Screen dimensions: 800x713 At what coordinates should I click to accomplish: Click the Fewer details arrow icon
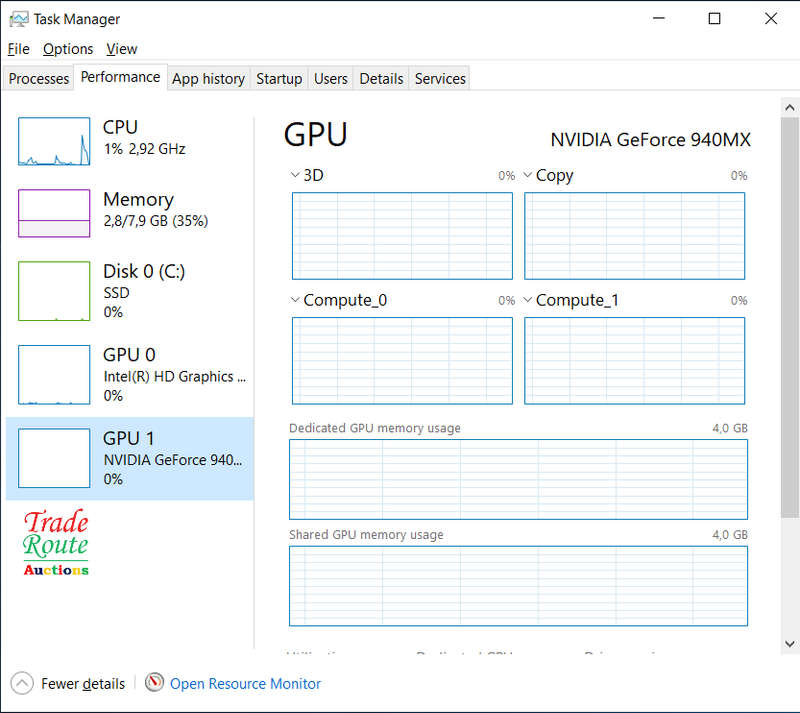coord(22,683)
